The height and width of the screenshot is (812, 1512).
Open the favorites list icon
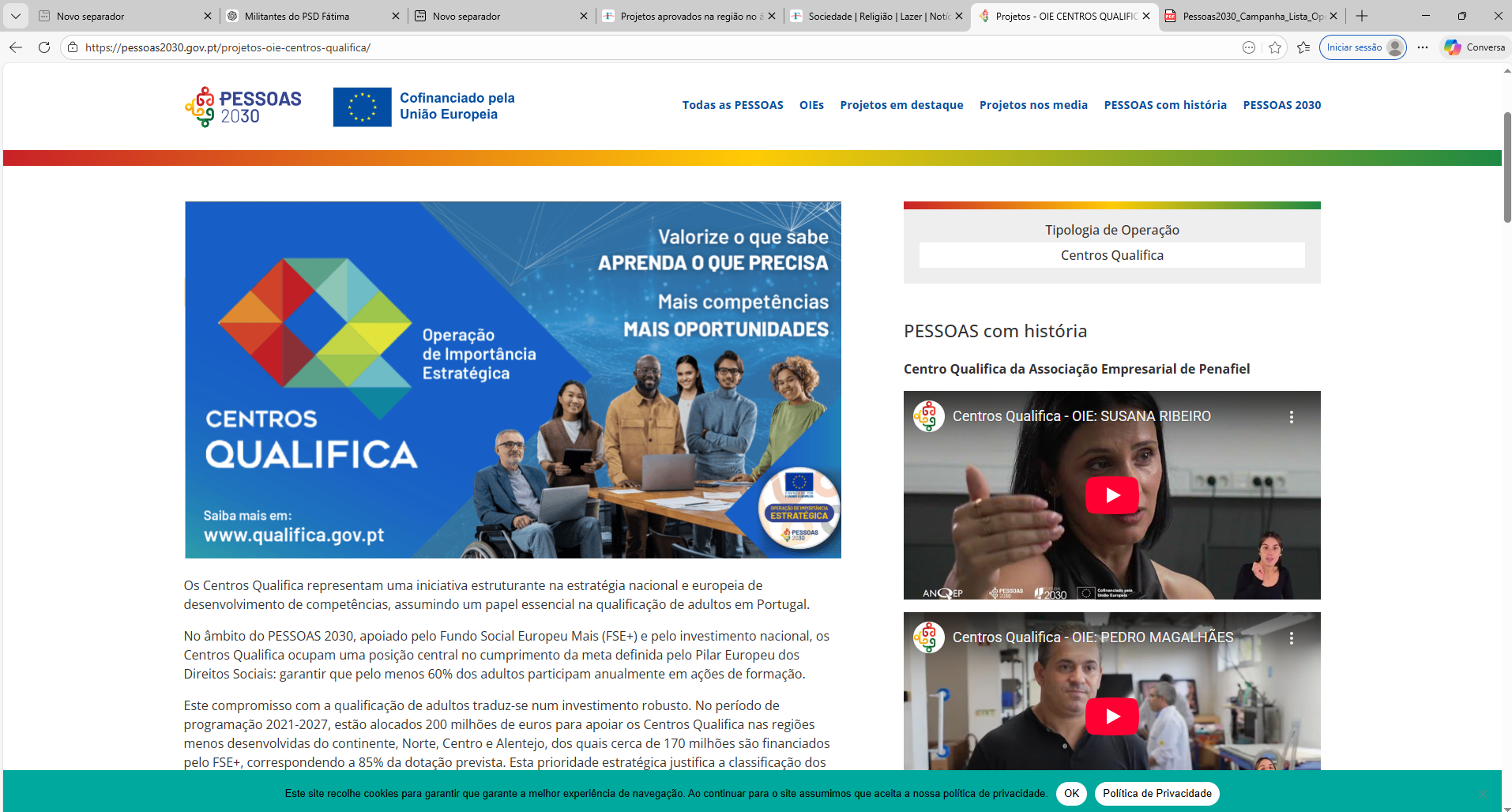click(x=1303, y=47)
